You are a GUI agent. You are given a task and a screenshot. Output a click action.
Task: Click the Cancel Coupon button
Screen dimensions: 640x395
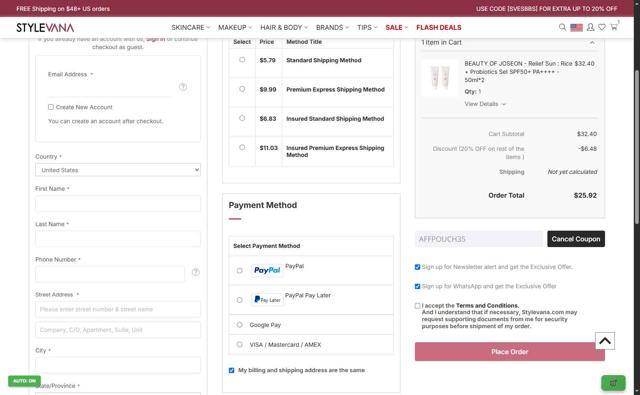click(576, 239)
